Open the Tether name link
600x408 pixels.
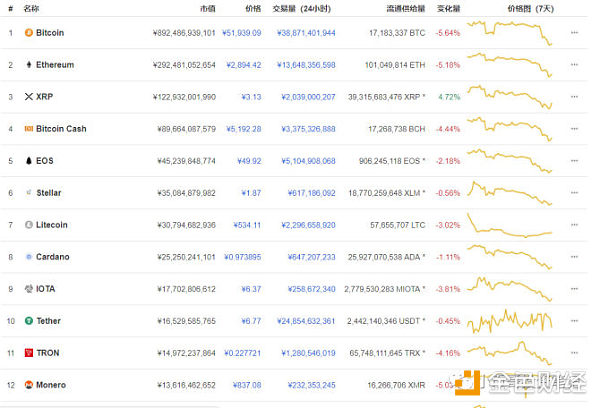(x=49, y=321)
